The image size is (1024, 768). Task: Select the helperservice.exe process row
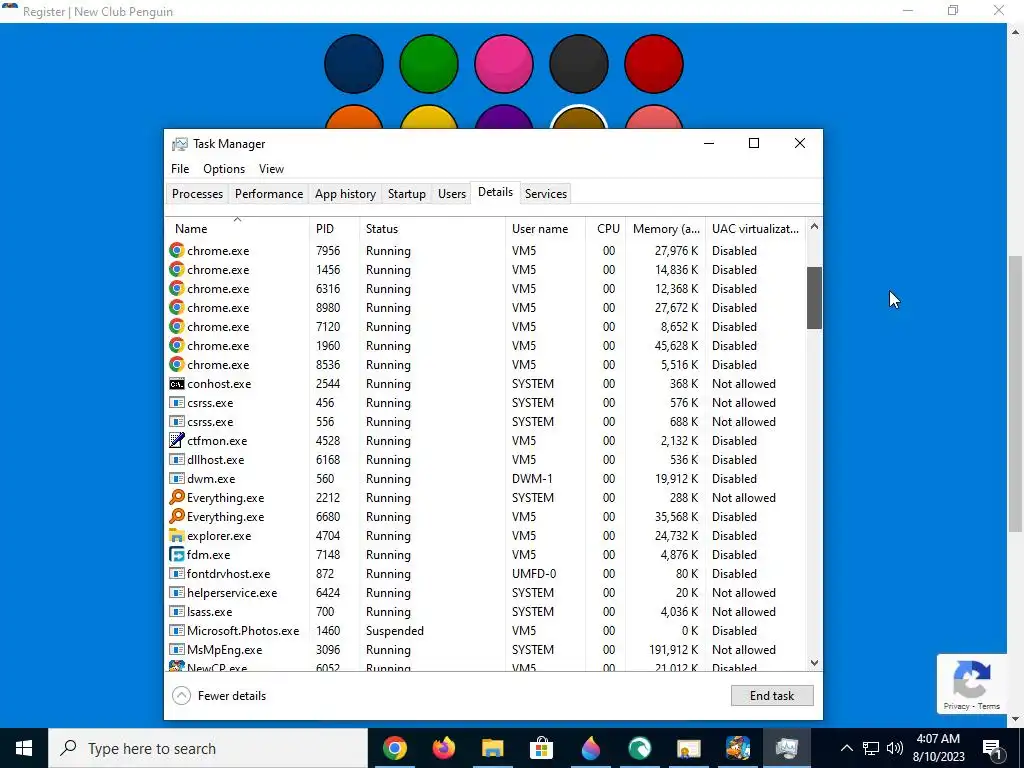[x=486, y=593]
